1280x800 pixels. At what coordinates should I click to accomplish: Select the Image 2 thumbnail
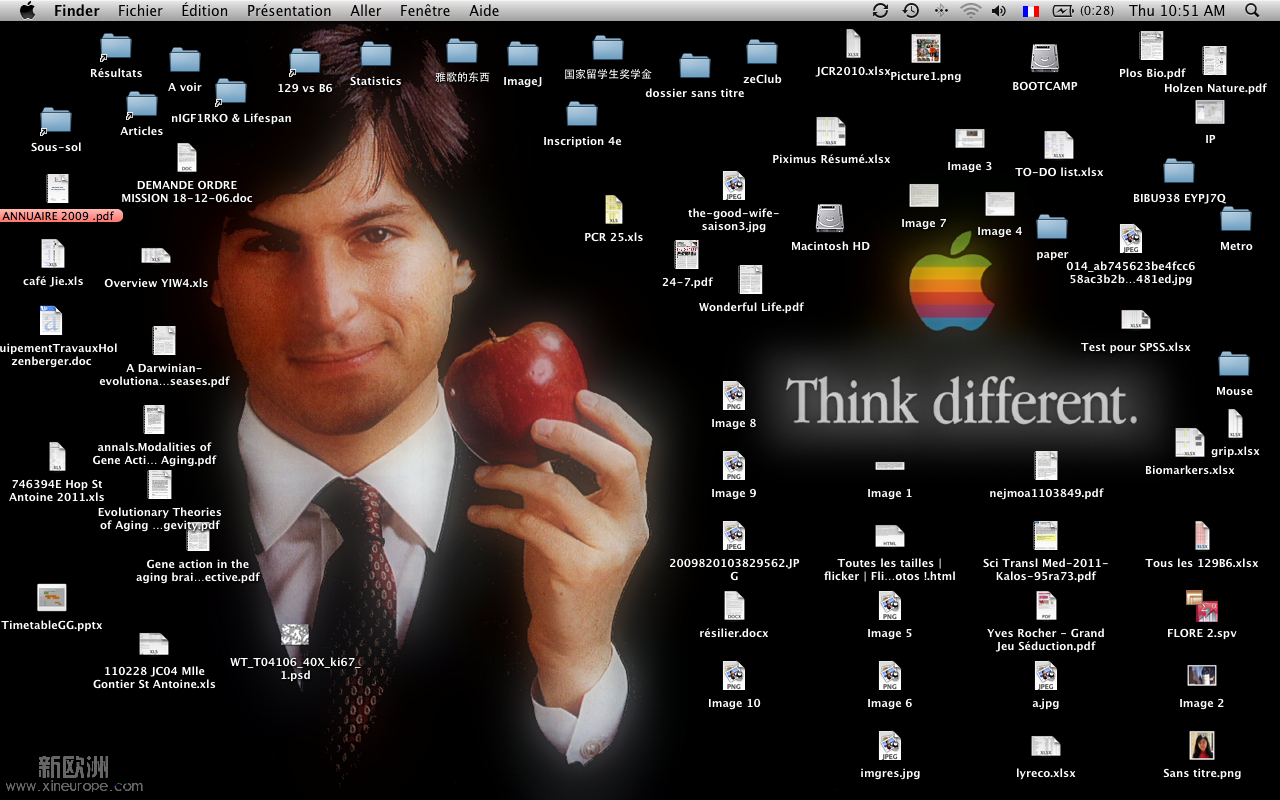pos(1201,676)
